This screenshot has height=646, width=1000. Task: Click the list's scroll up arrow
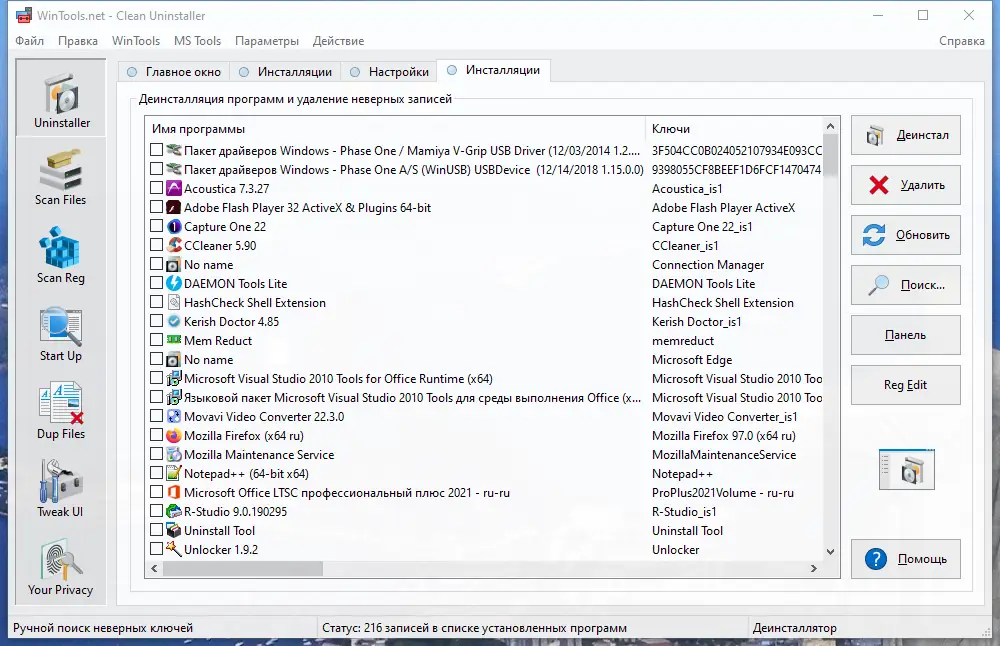coord(830,126)
